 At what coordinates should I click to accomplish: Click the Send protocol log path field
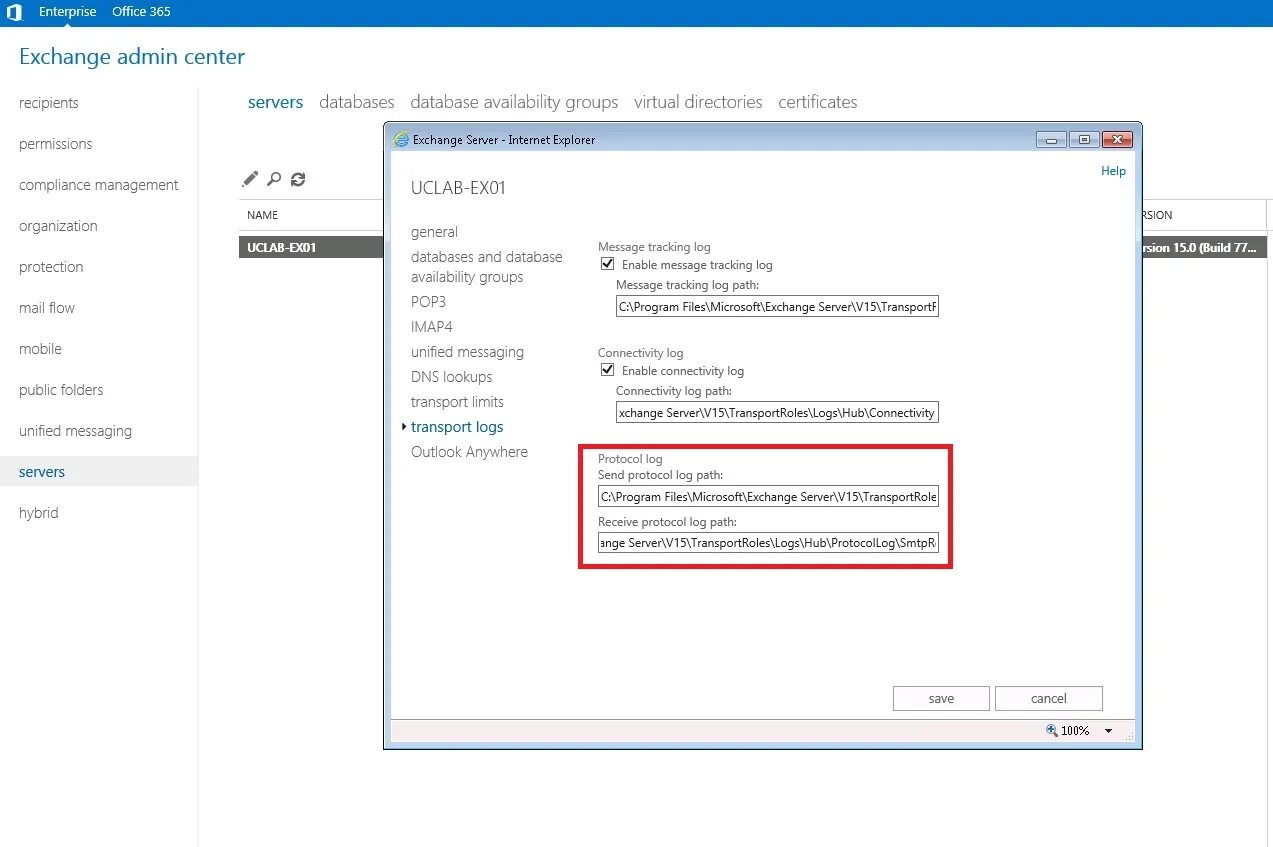[768, 497]
